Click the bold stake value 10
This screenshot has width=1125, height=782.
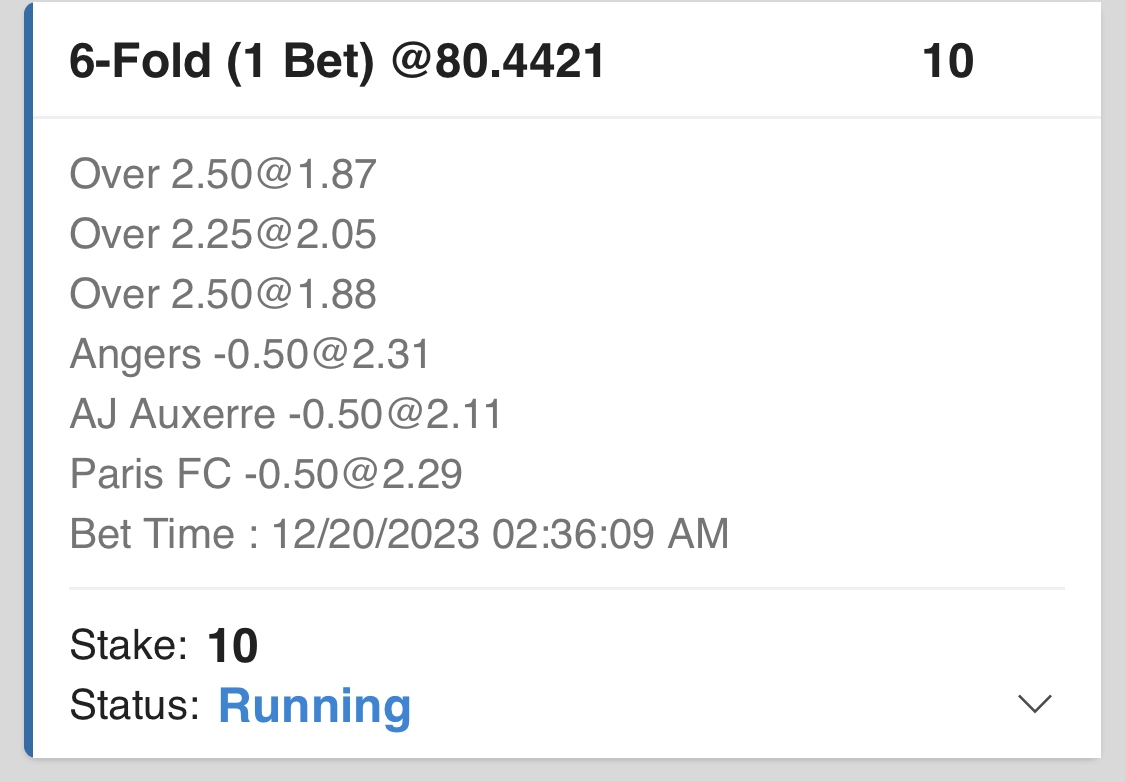[233, 647]
